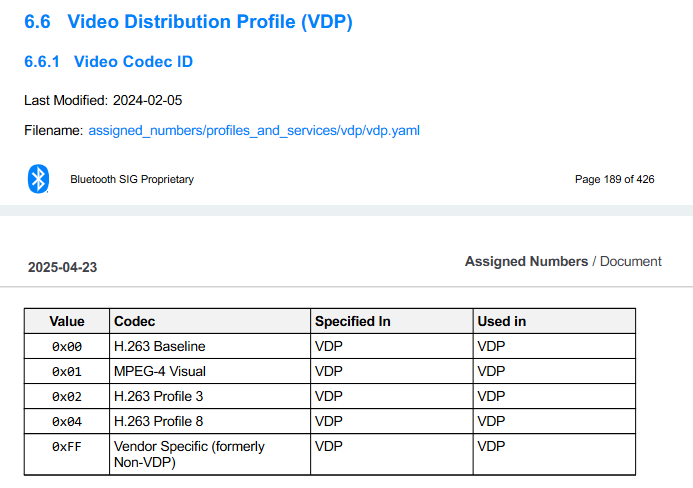Click the Used in column header
The height and width of the screenshot is (488, 693).
click(554, 321)
